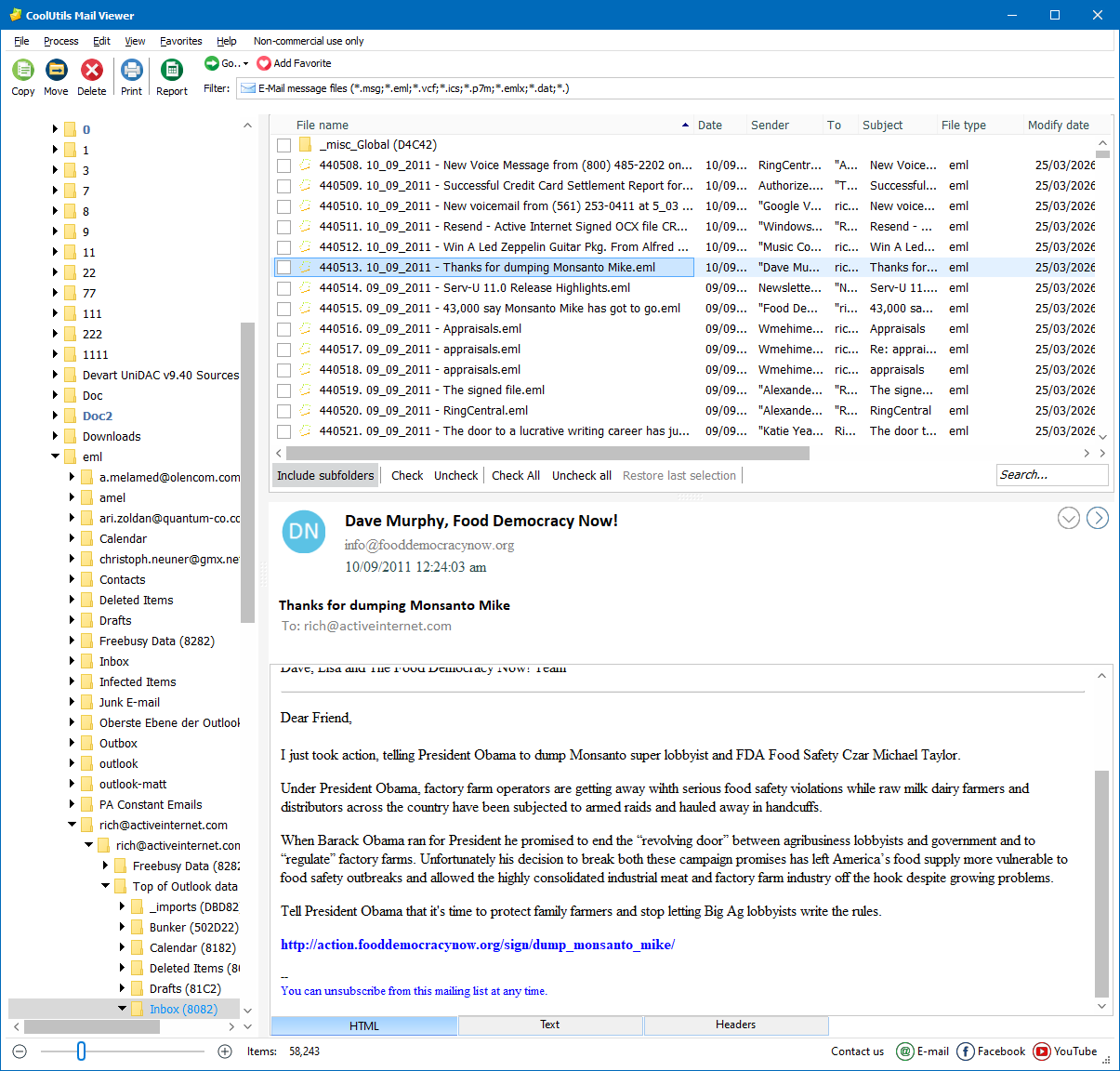Open the YouTube icon in status bar
Screen dimensions: 1120x1071
click(1042, 1051)
